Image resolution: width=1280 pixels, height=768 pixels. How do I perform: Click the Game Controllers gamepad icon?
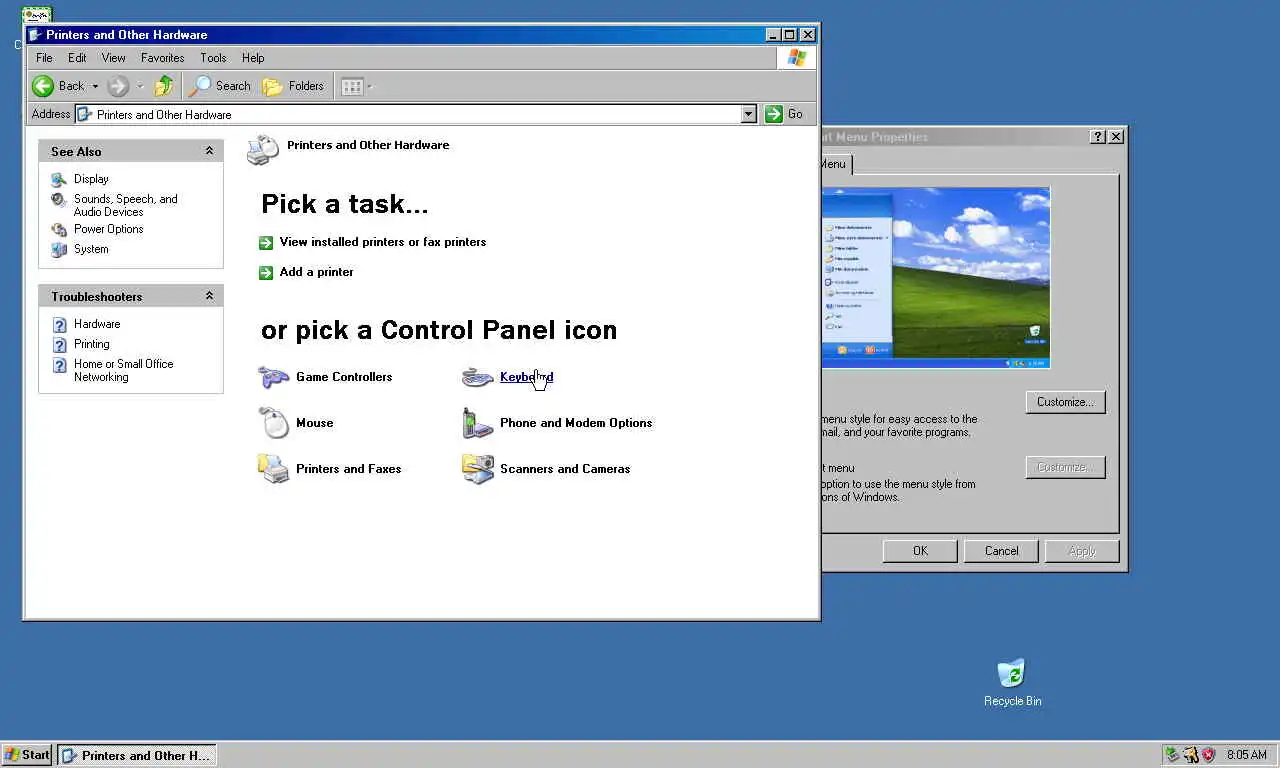274,377
